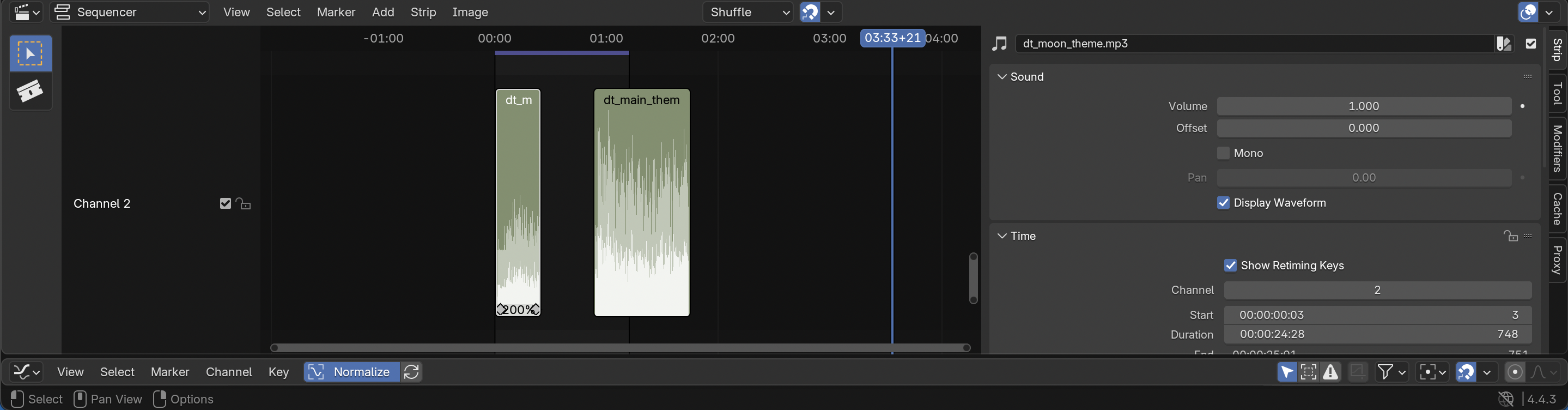Open the Marker menu in the sequencer header
The width and height of the screenshot is (1568, 410).
pyautogui.click(x=336, y=12)
